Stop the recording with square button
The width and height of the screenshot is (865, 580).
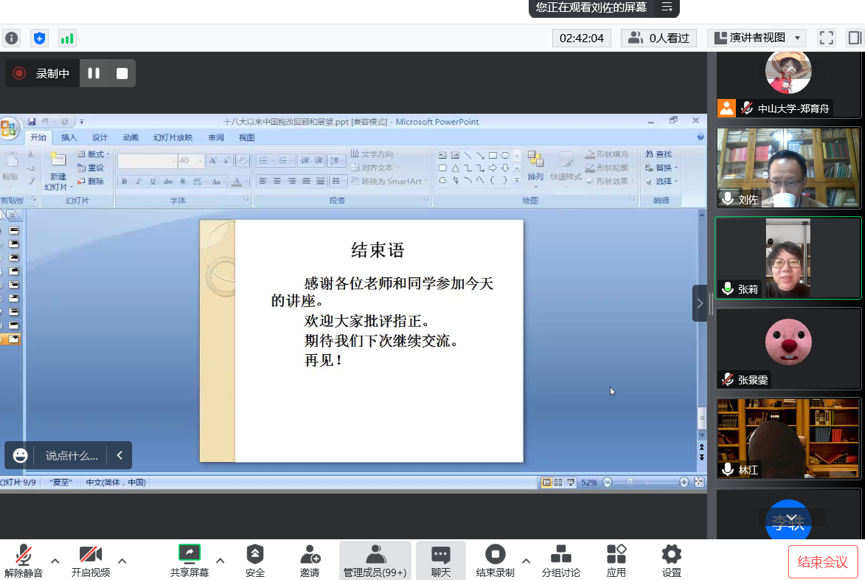click(122, 73)
